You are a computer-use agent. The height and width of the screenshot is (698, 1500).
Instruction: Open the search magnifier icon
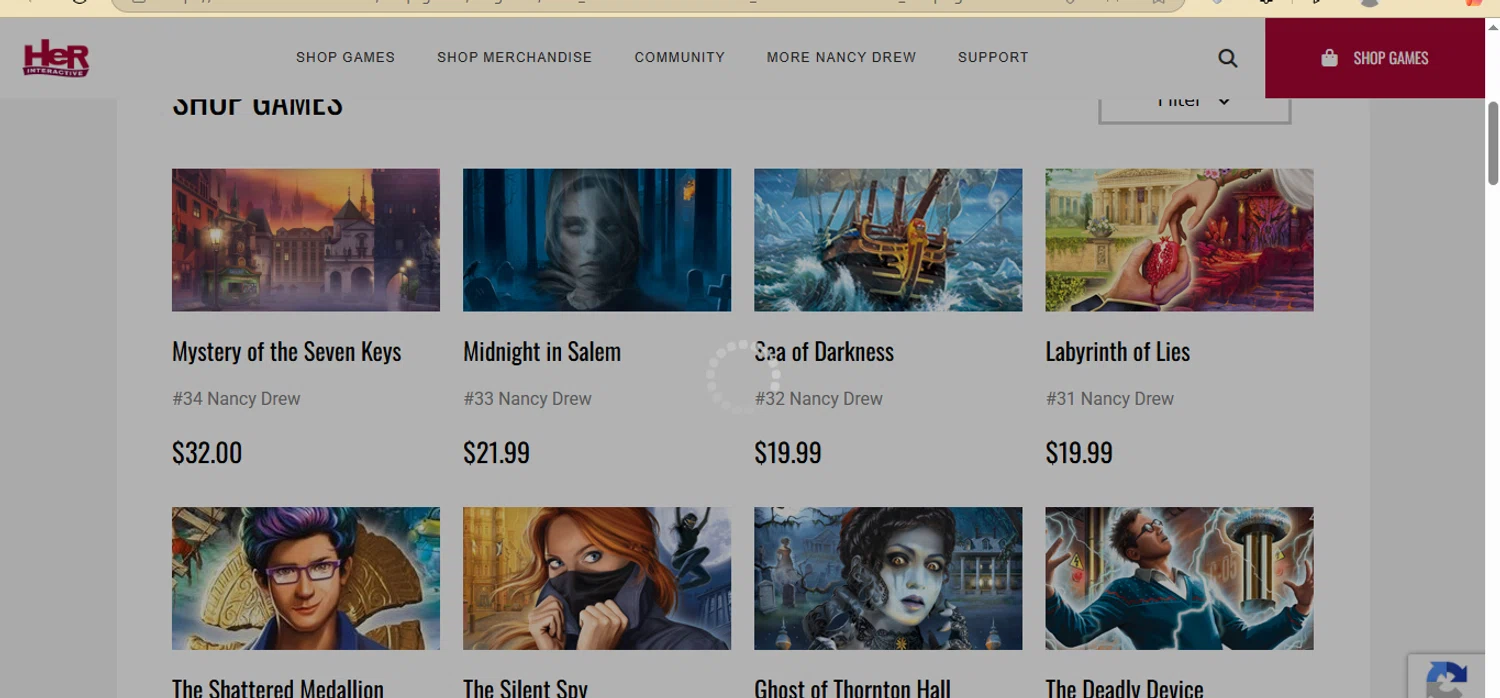(x=1228, y=58)
